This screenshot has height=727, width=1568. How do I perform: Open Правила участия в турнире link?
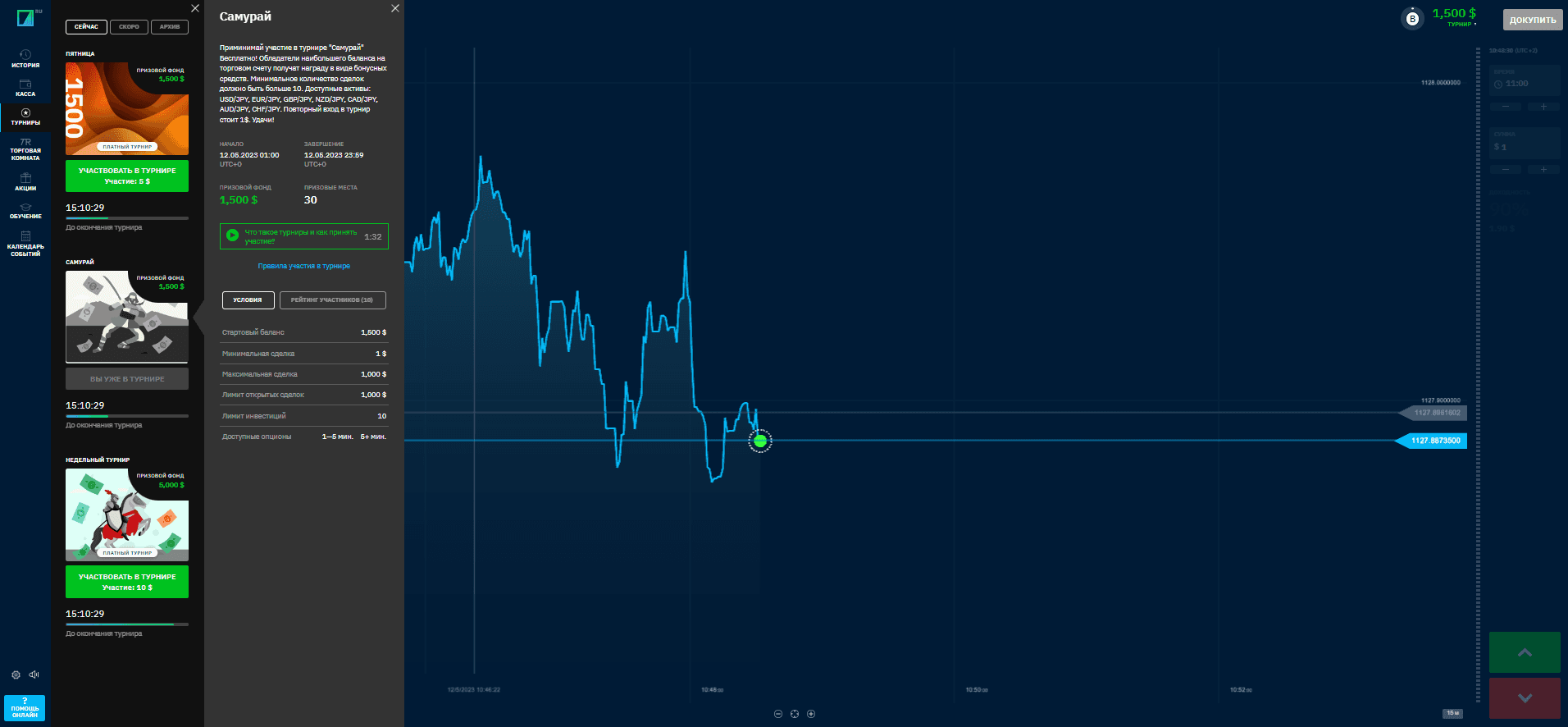pos(303,266)
